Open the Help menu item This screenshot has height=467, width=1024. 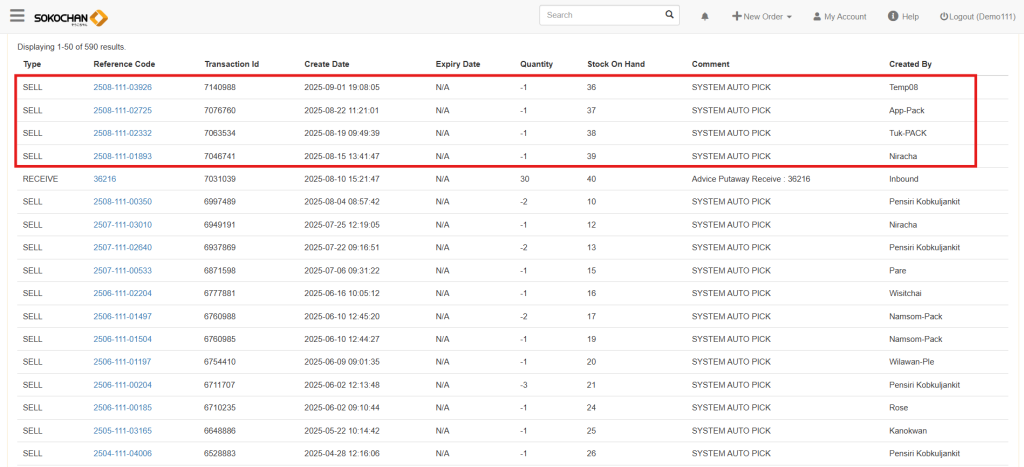pos(903,17)
